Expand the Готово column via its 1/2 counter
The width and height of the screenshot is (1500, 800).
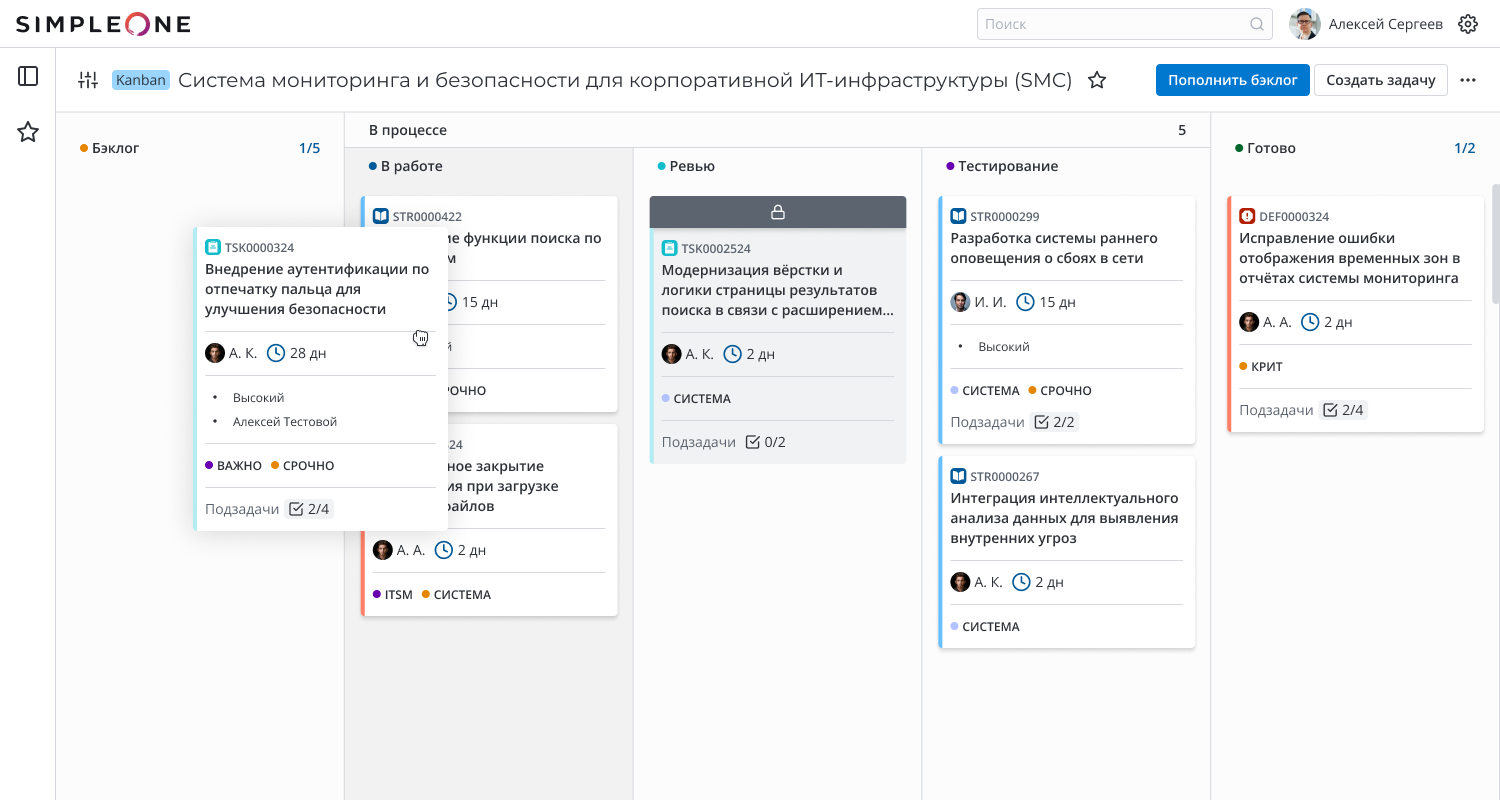coord(1464,147)
